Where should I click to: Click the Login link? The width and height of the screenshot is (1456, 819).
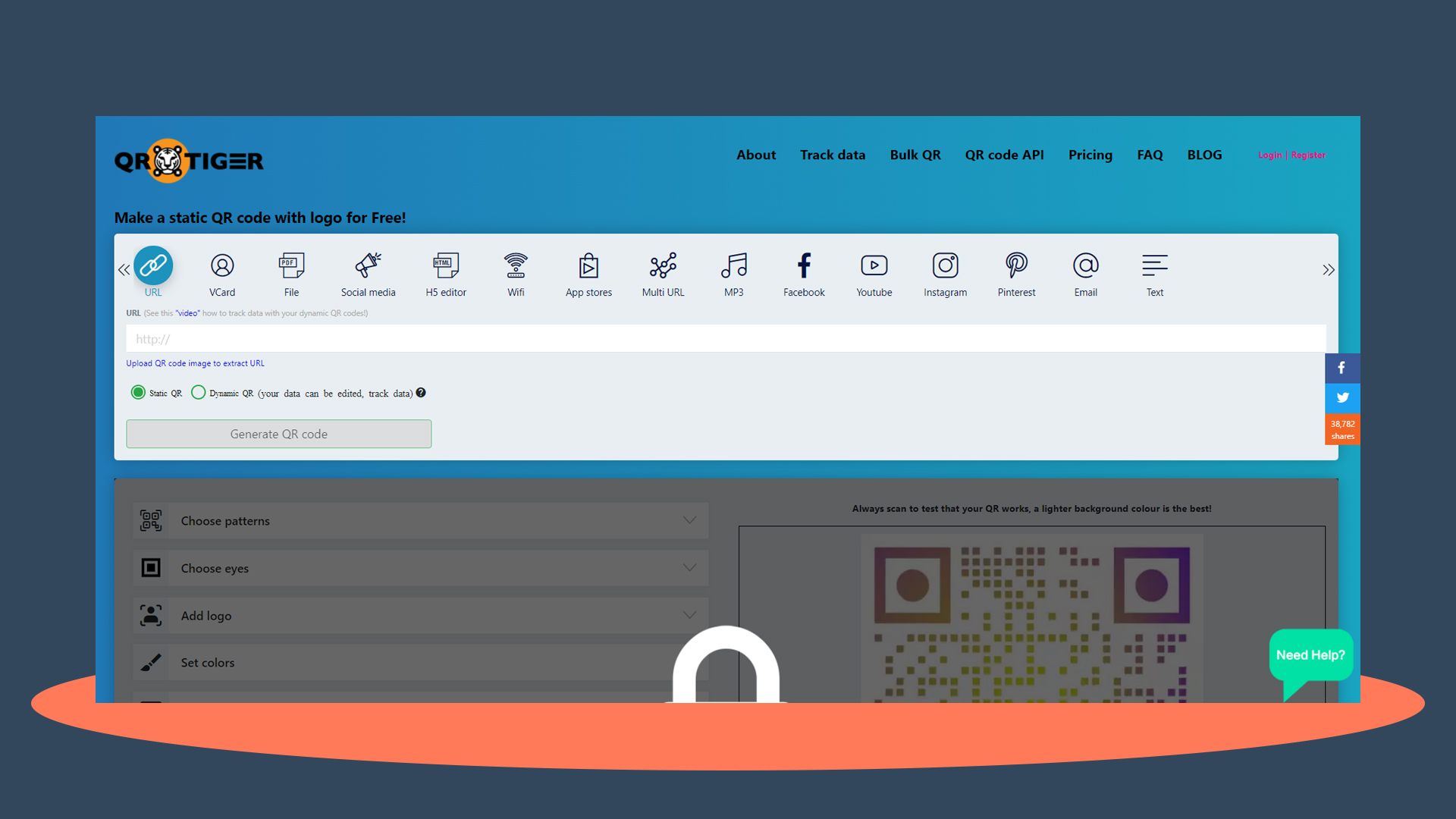(x=1270, y=155)
